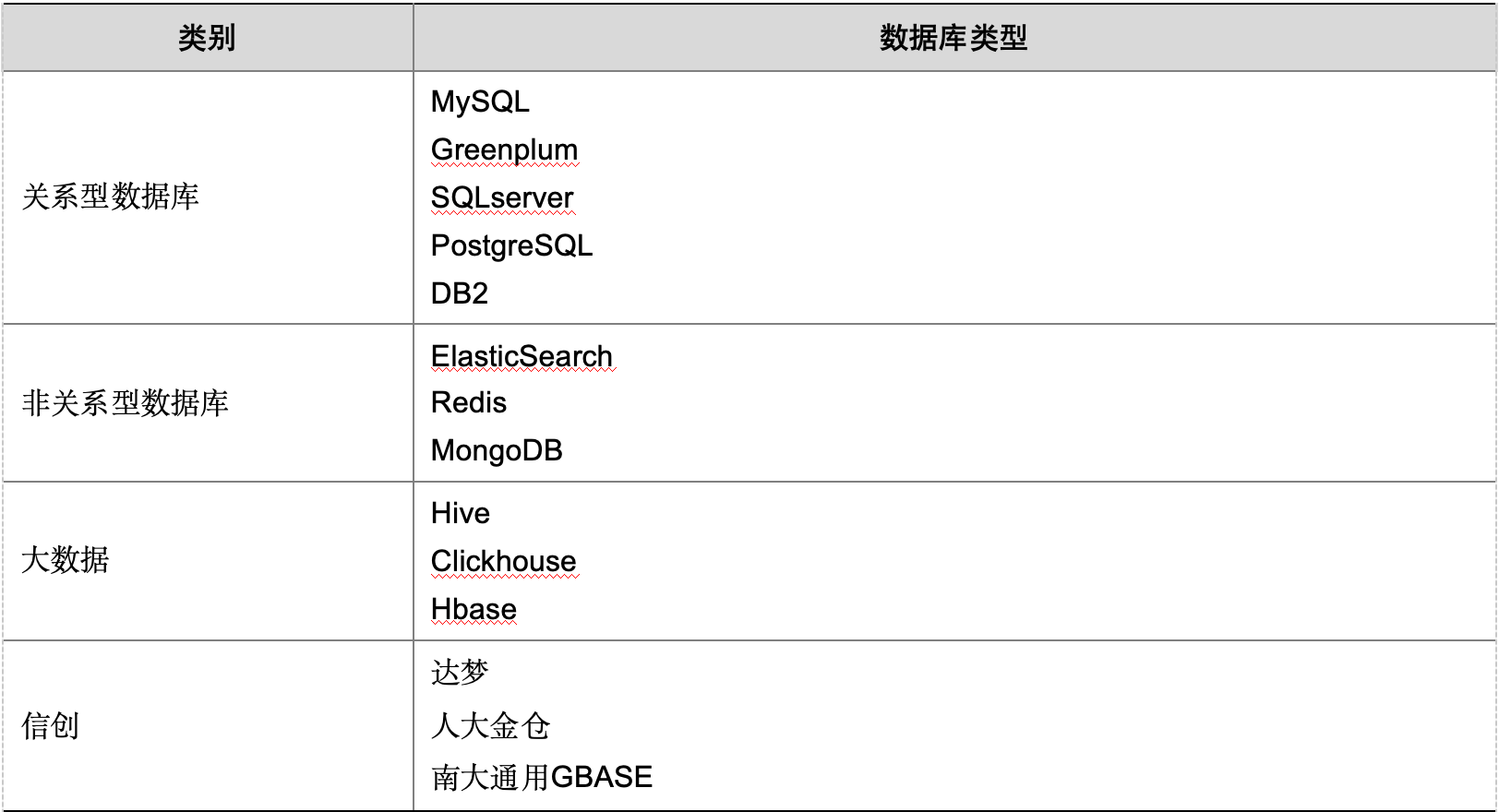Click the 达梦 database entry
The width and height of the screenshot is (1499, 812).
[x=459, y=673]
